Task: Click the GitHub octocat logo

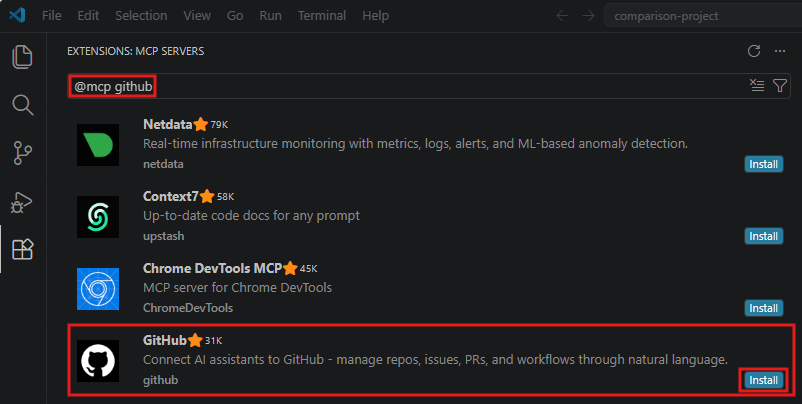Action: (98, 361)
